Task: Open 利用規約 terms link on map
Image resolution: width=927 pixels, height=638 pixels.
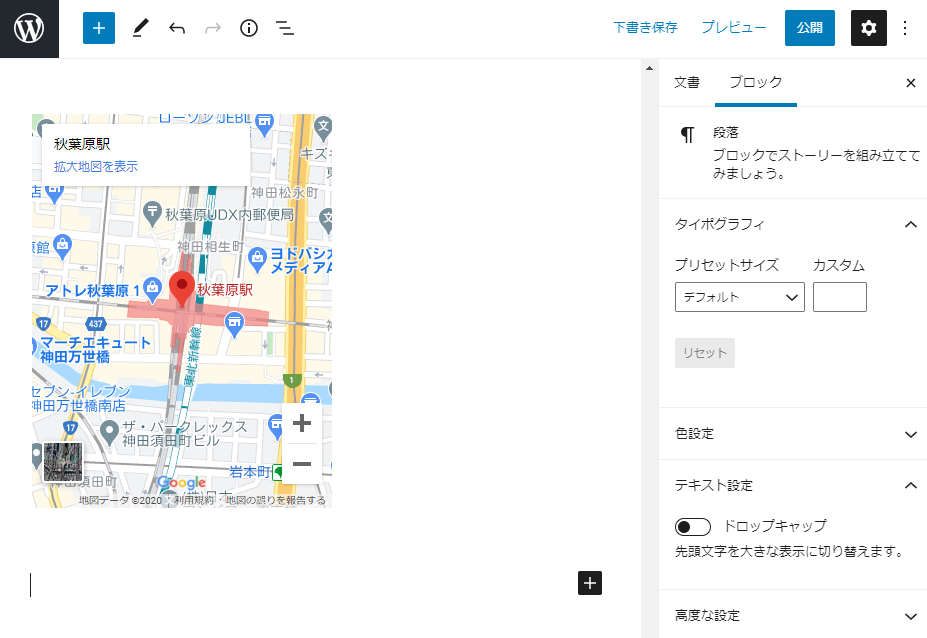Action: [x=194, y=500]
